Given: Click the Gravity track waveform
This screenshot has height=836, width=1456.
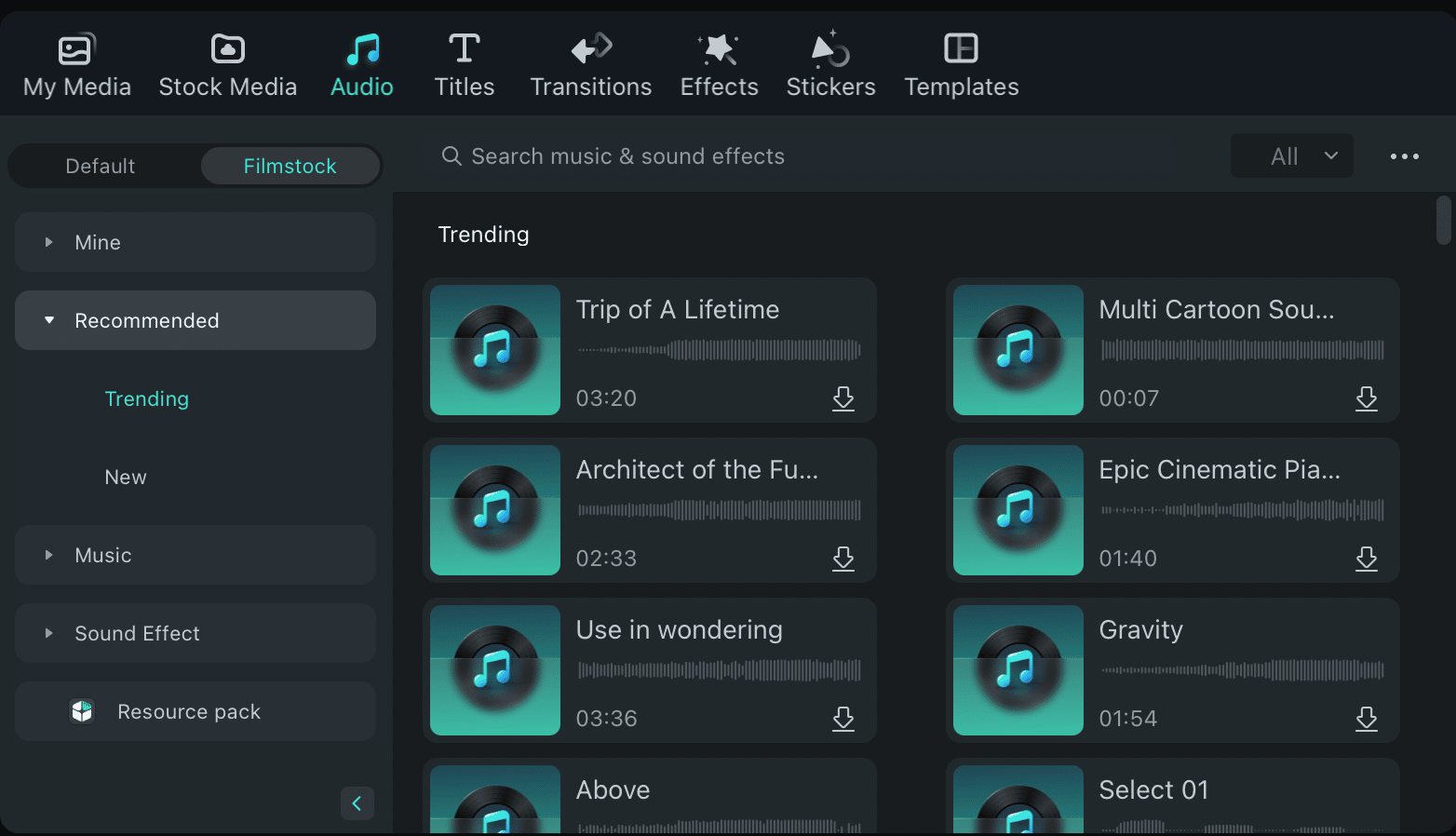Looking at the screenshot, I should point(1242,670).
